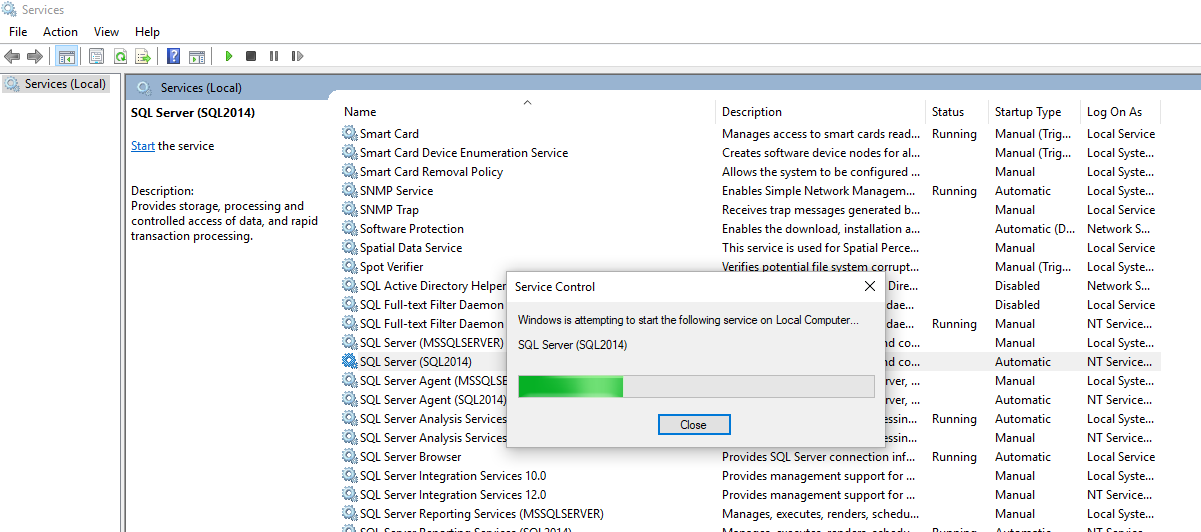
Task: Click gear icon beside SNMP Trap
Action: (349, 210)
